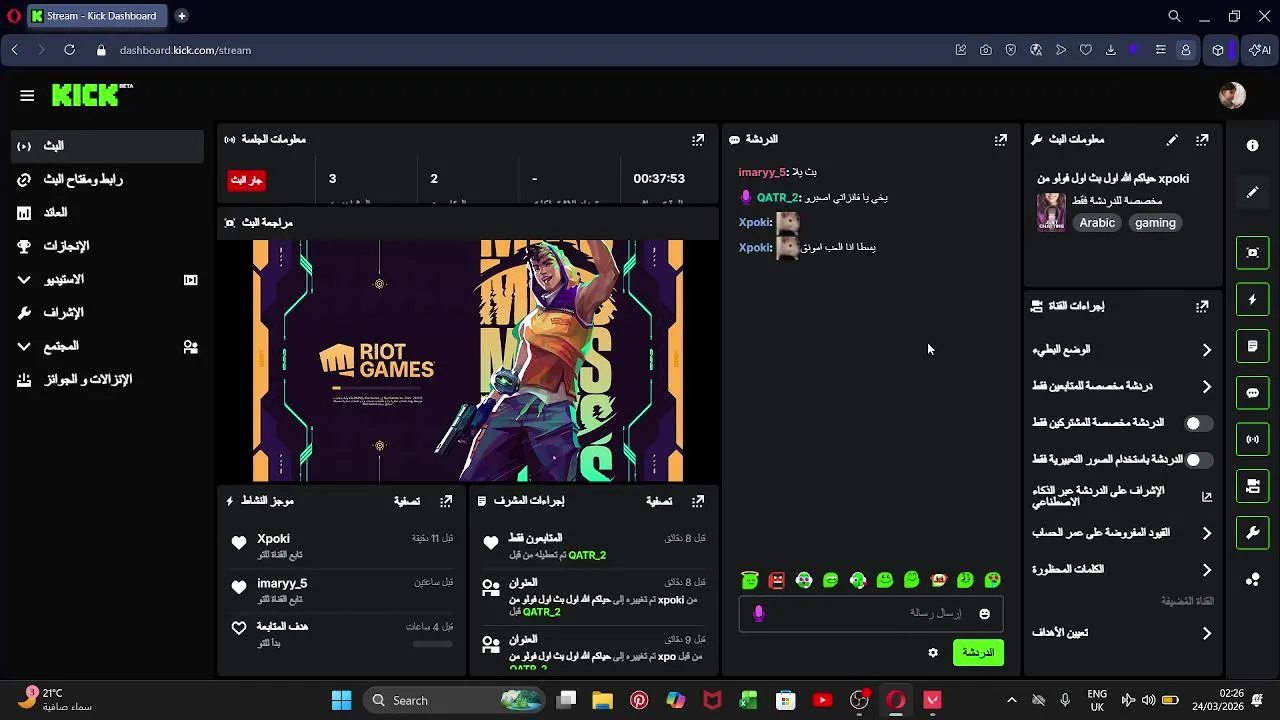Open the user profile avatar menu

point(1232,95)
